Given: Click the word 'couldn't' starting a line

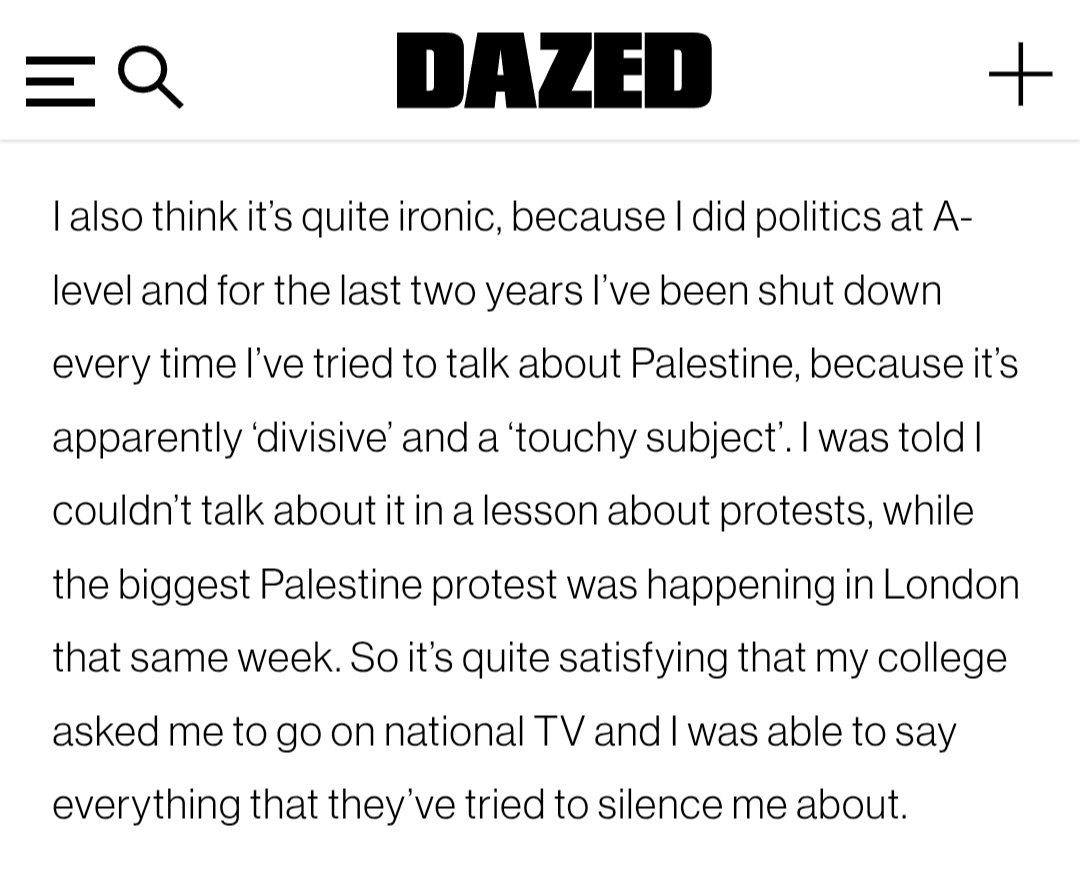Looking at the screenshot, I should click(x=123, y=511).
